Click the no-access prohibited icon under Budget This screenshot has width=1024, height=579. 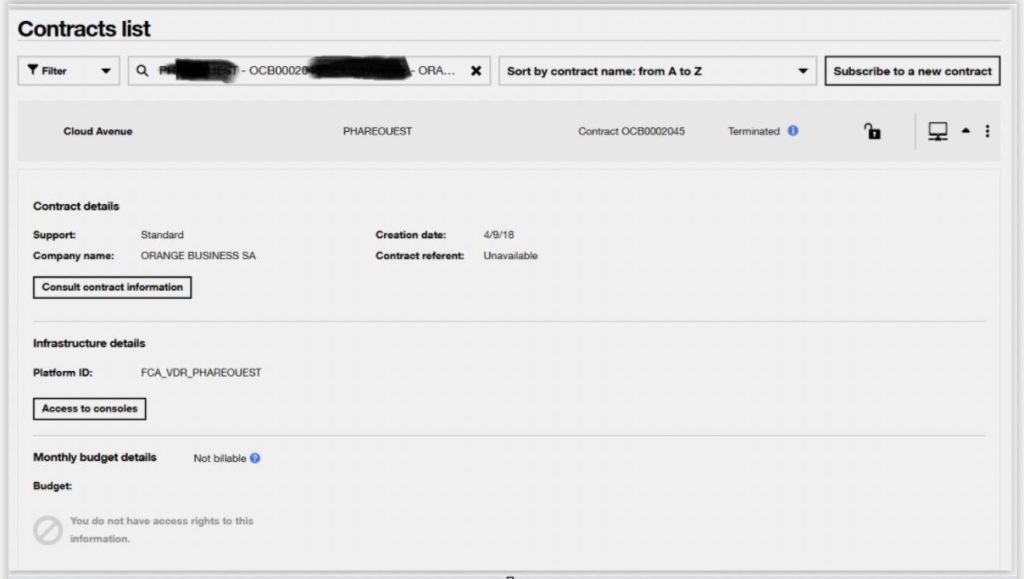[x=48, y=530]
